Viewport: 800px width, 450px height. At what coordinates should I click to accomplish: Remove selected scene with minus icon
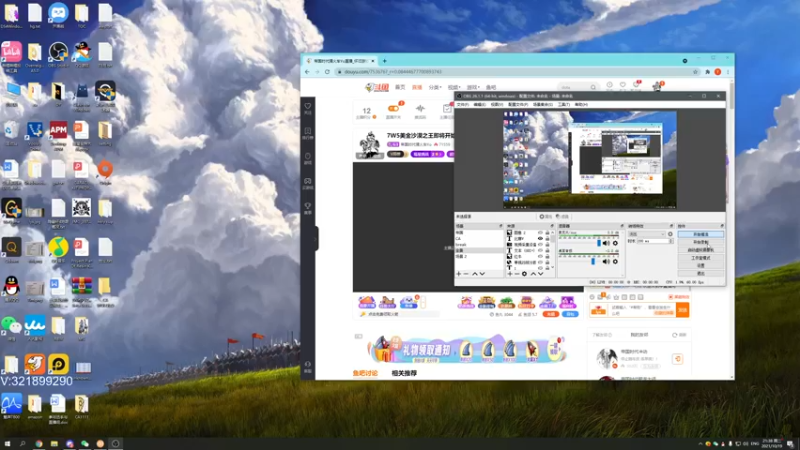[466, 274]
